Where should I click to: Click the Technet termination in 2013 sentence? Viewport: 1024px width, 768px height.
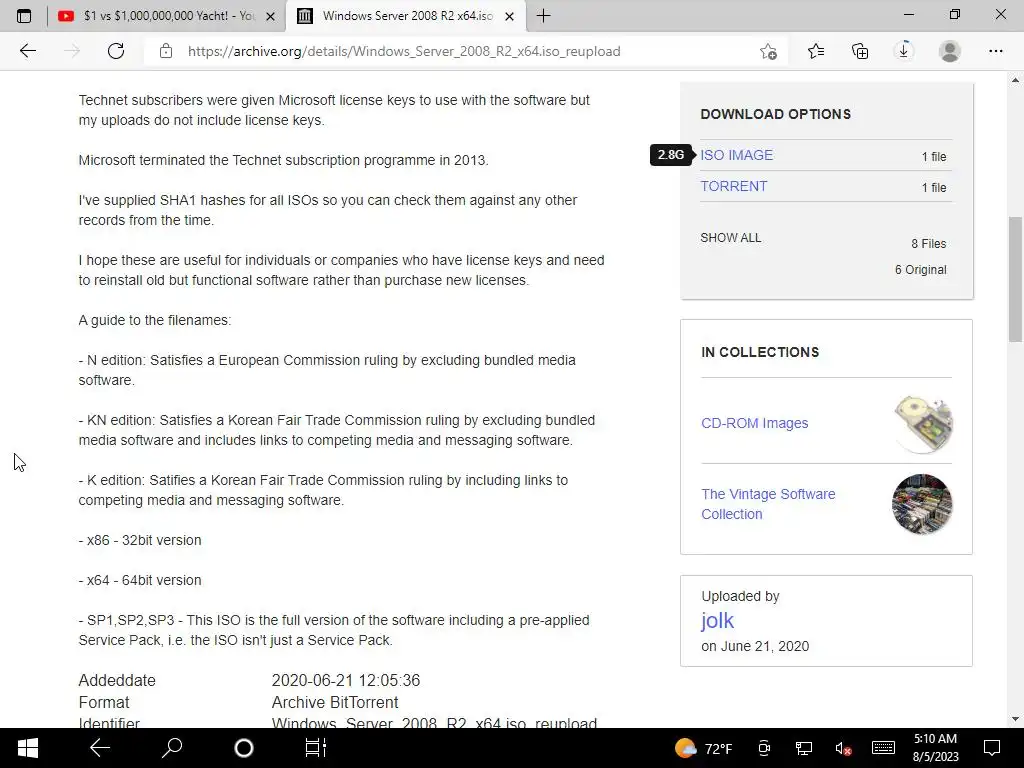click(x=283, y=160)
